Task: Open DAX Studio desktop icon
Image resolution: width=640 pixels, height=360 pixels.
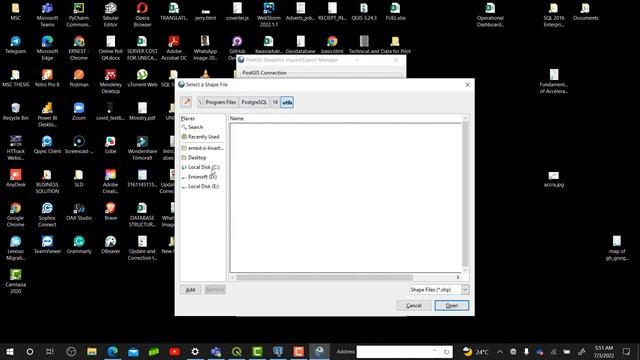Action: [79, 212]
